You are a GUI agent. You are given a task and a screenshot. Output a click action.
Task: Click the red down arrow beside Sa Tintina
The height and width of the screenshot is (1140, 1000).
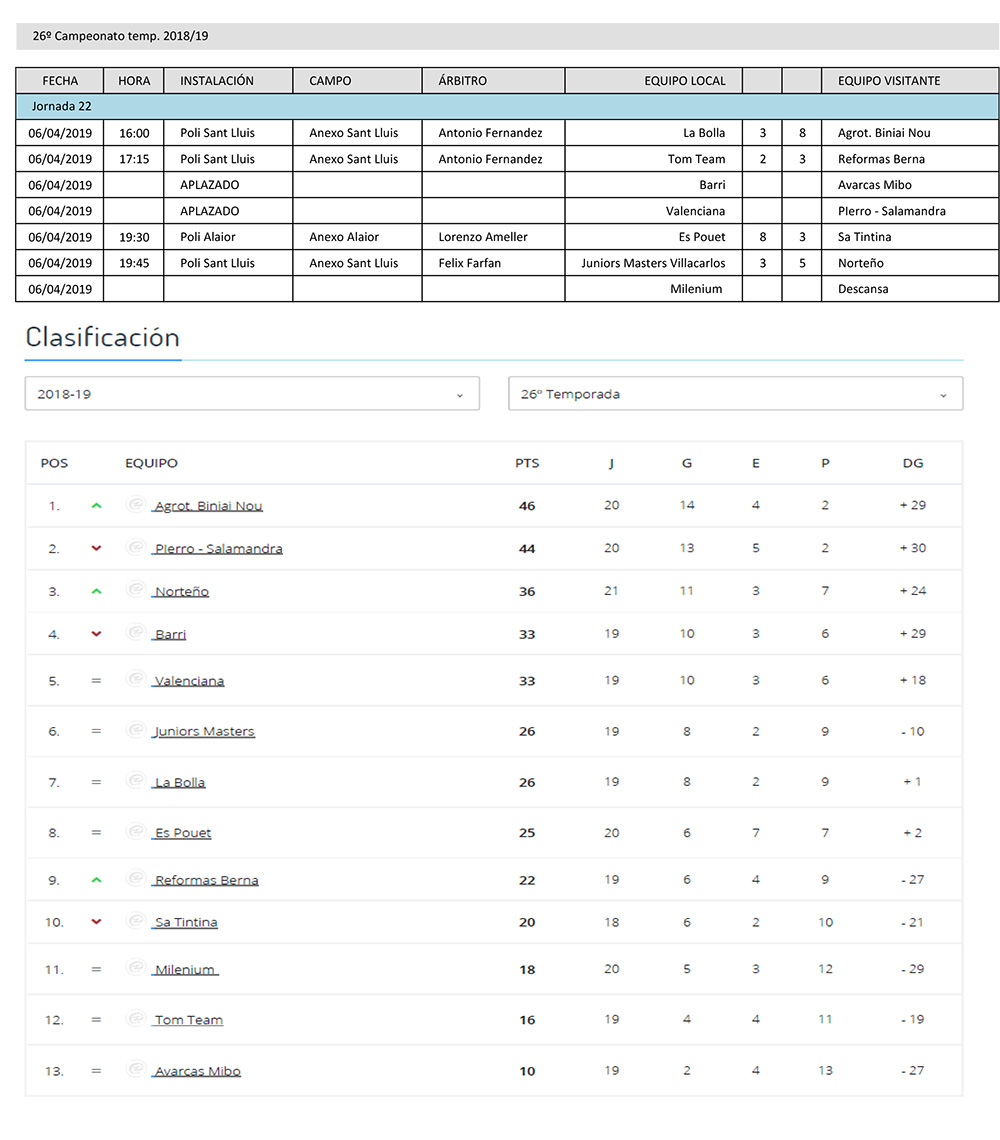pos(96,922)
